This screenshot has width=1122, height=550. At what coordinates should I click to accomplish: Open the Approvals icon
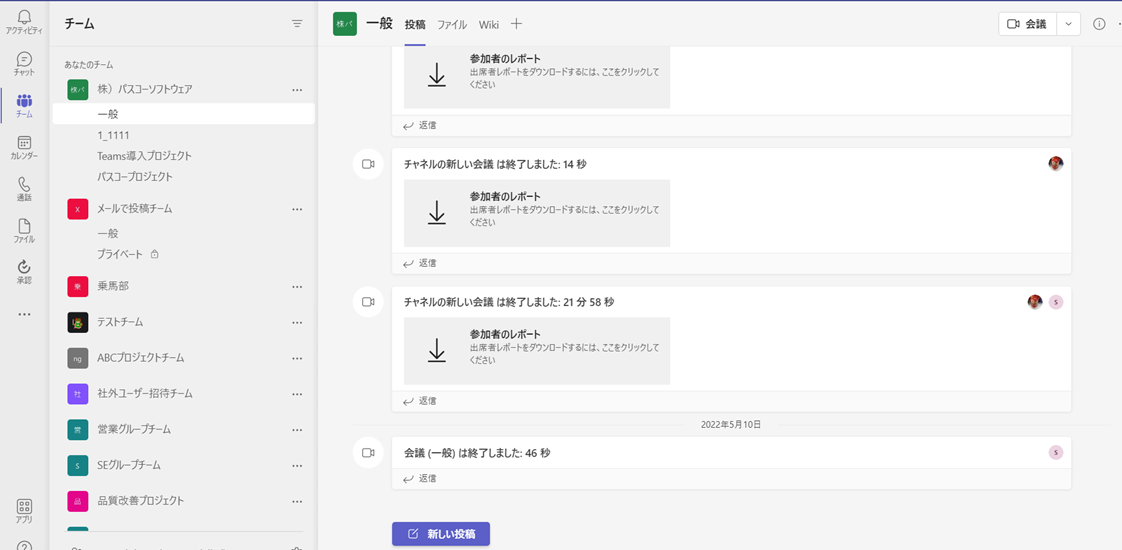(24, 272)
